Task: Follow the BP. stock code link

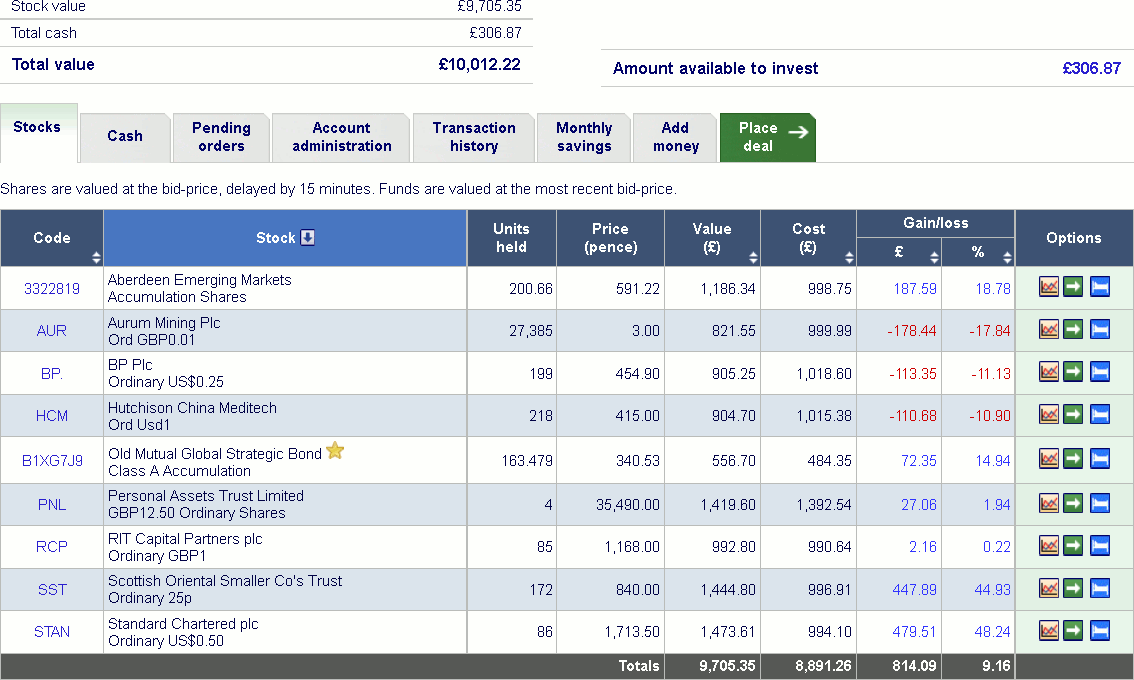Action: 51,373
